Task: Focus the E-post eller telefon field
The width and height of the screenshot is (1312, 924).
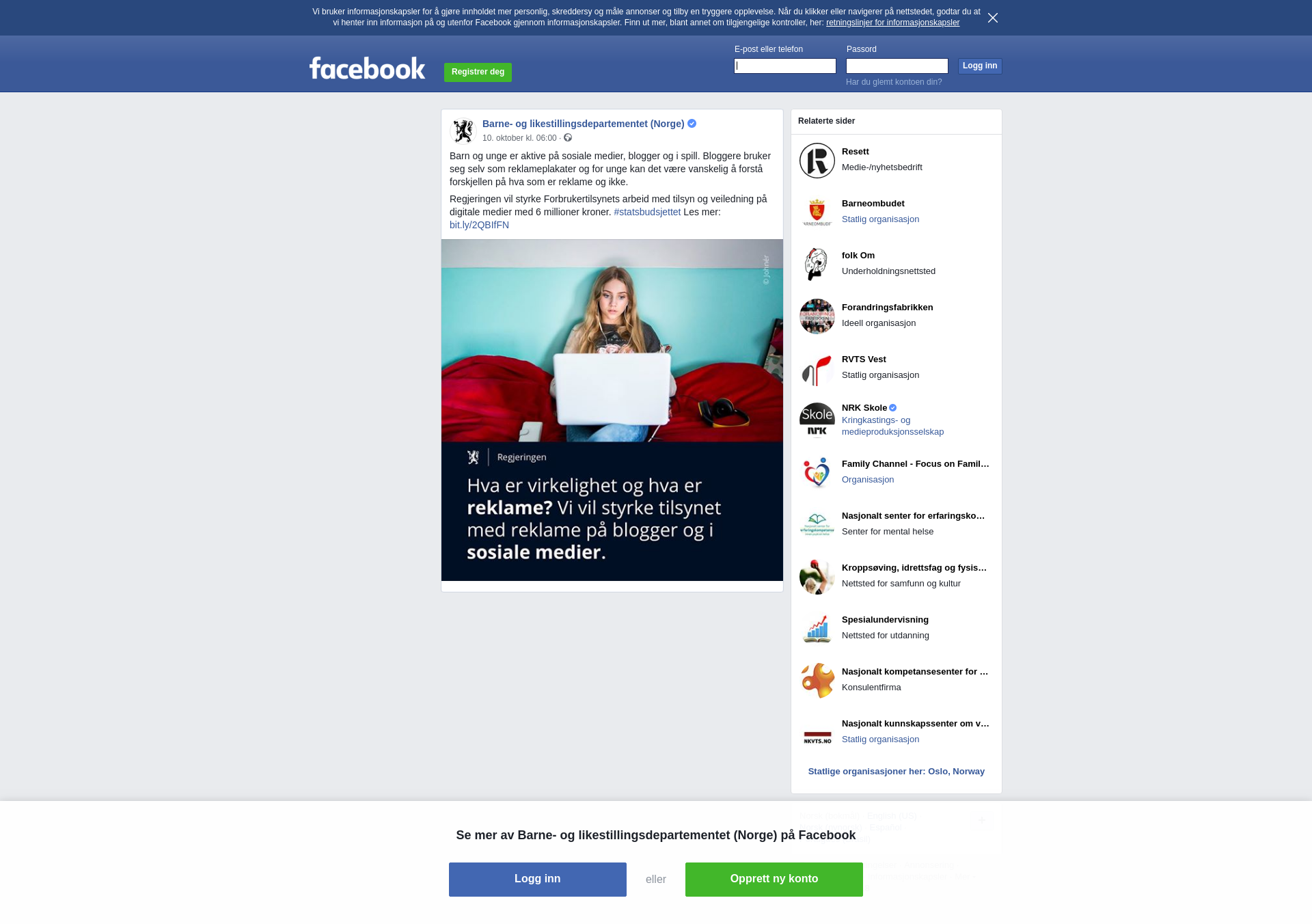Action: [784, 66]
